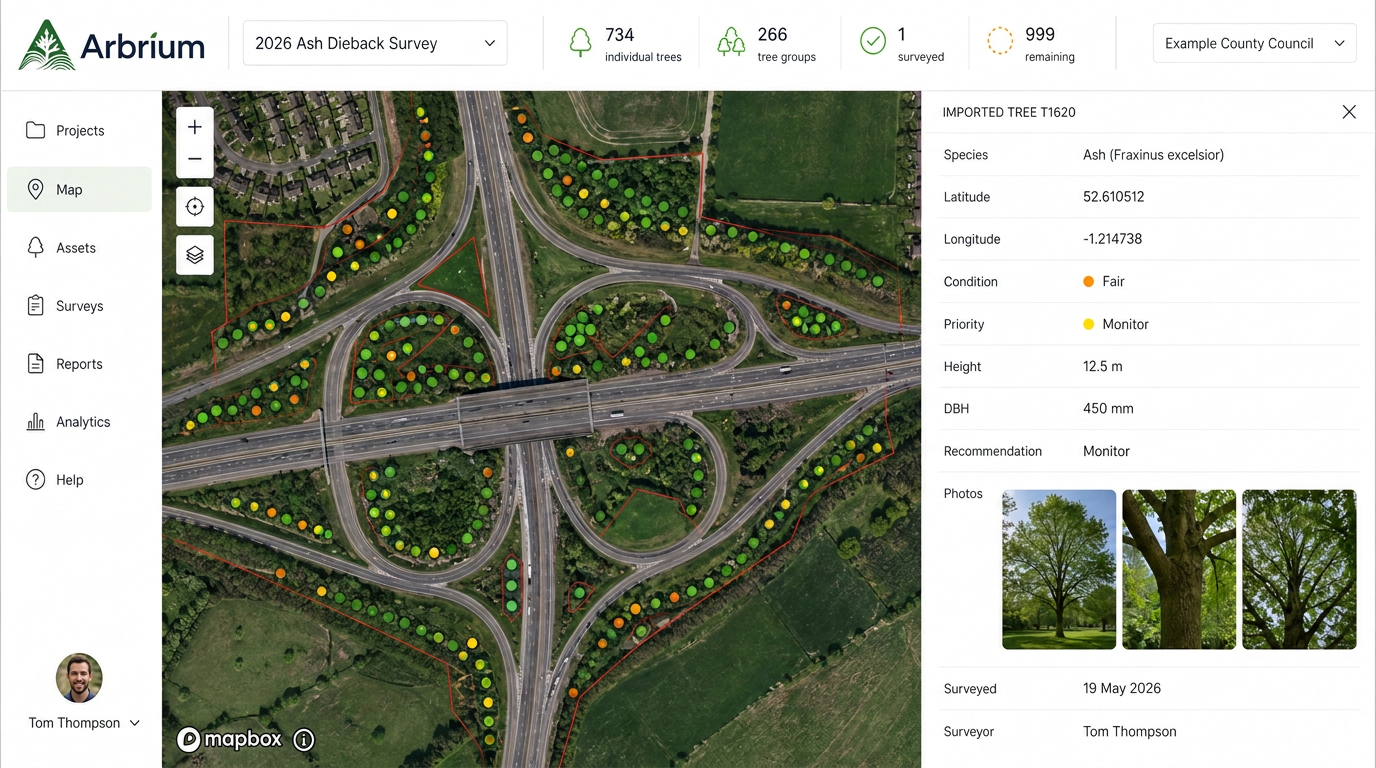Click the individual trees icon
The image size is (1376, 768).
coord(580,42)
